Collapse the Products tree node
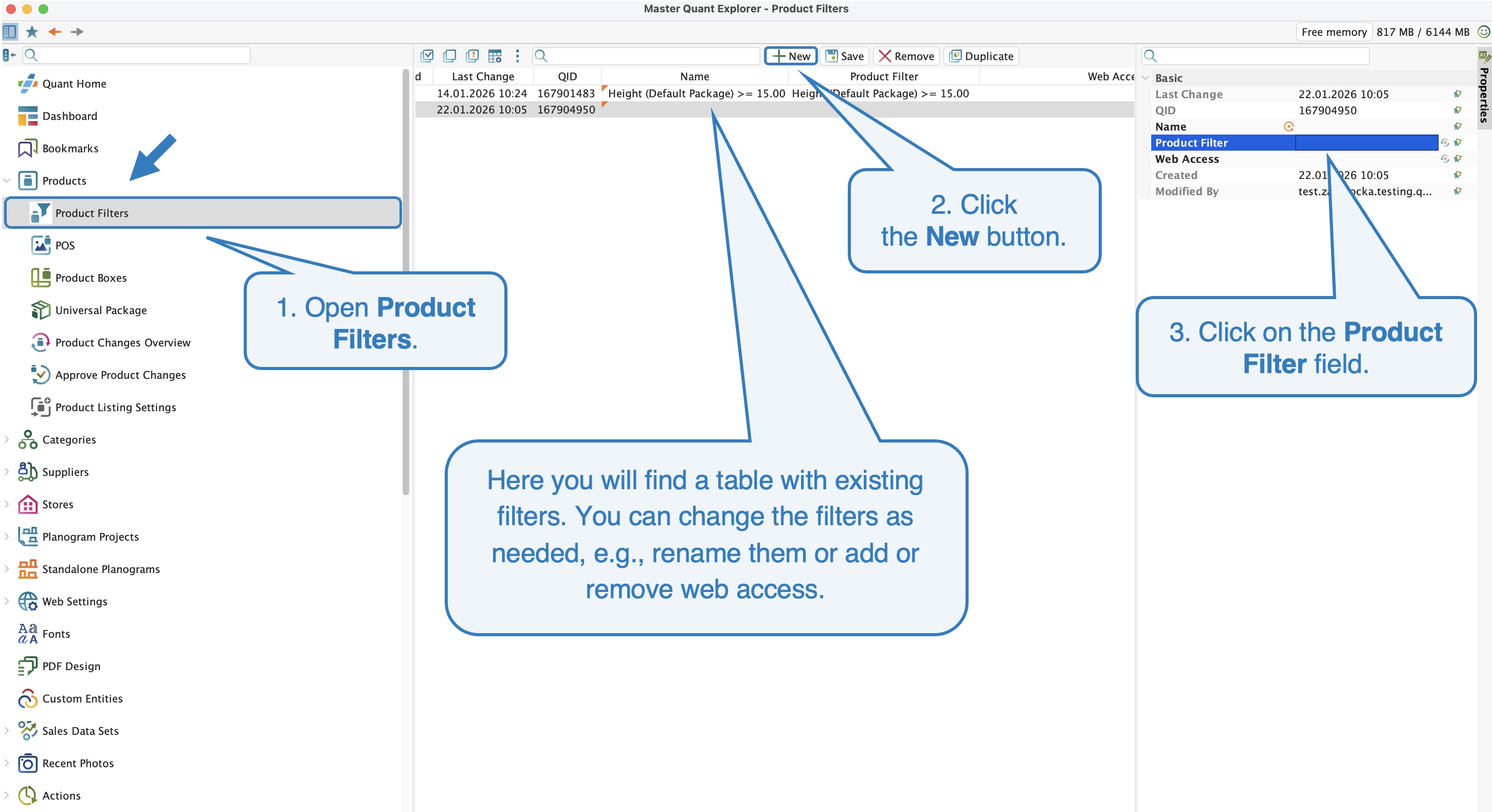 [7, 180]
